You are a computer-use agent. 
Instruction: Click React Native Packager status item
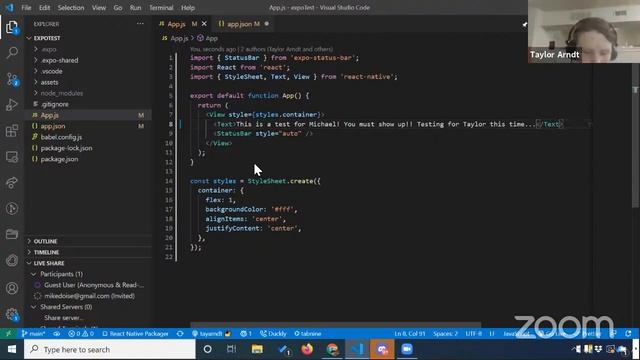pos(135,333)
